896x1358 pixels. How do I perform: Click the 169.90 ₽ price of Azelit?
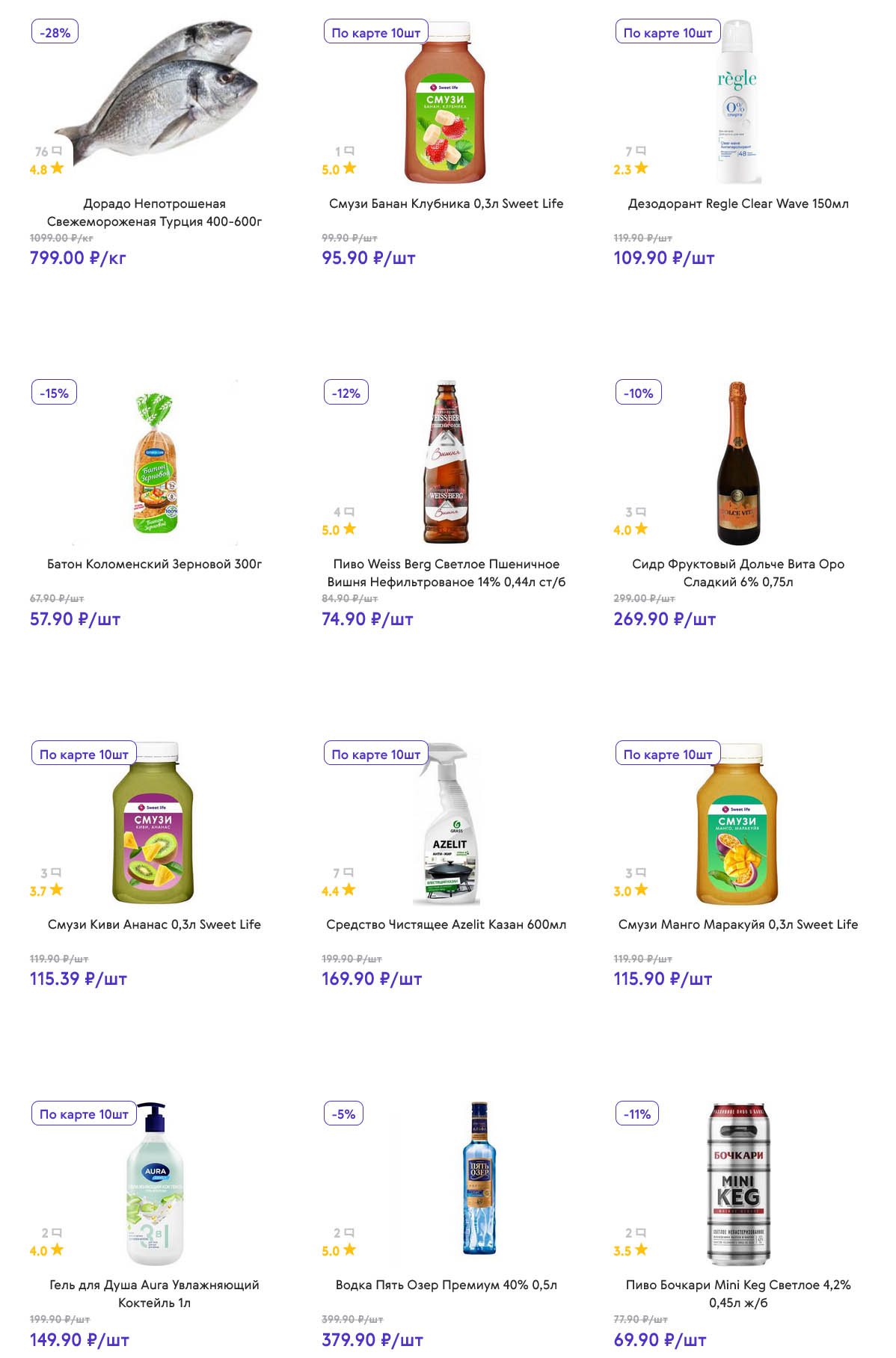(372, 979)
